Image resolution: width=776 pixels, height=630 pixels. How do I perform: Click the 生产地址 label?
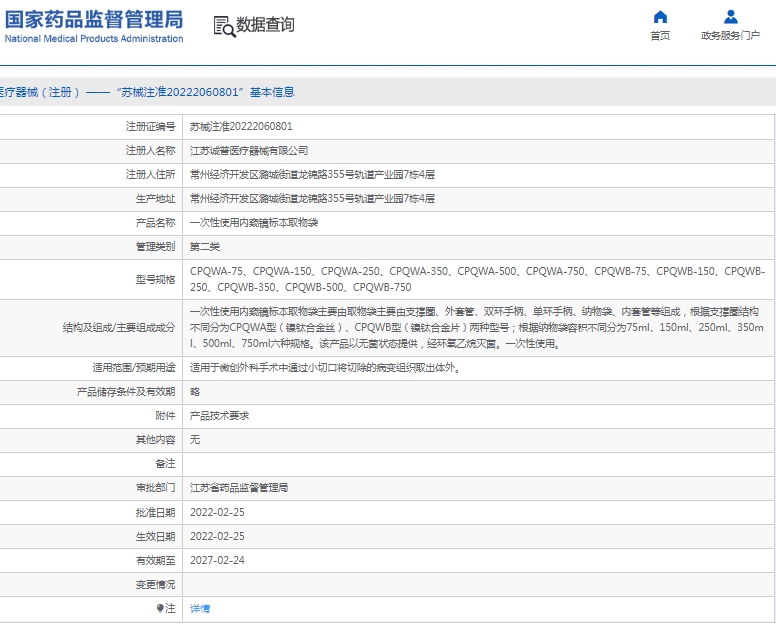tap(155, 198)
